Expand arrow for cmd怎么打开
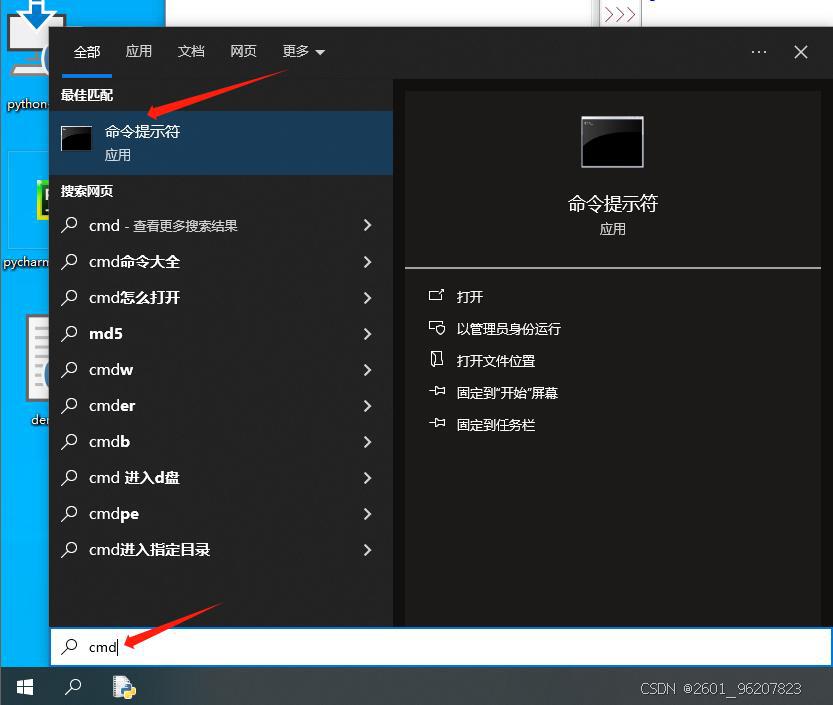Viewport: 833px width, 705px height. pyautogui.click(x=367, y=298)
